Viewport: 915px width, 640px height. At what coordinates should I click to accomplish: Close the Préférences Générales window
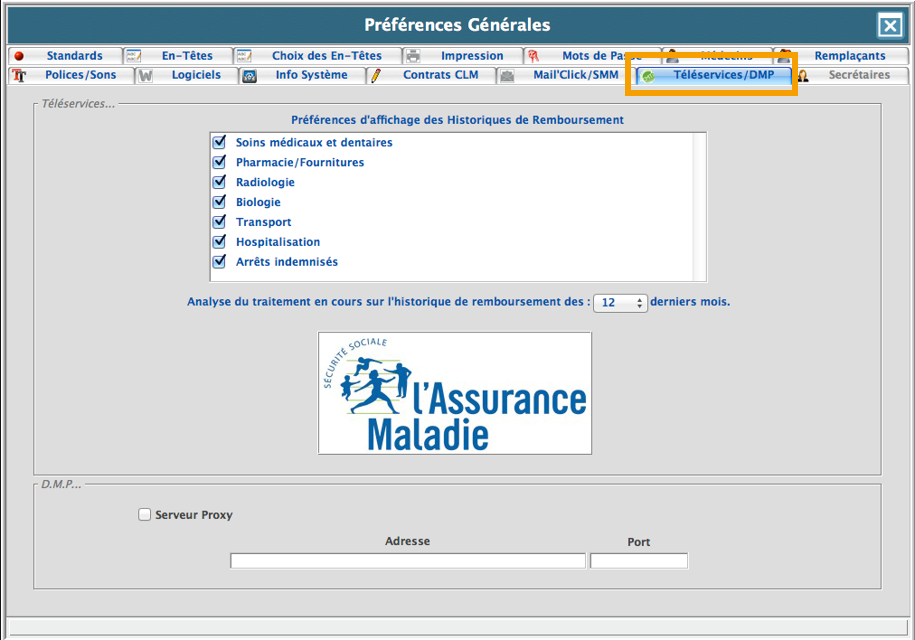pos(890,26)
